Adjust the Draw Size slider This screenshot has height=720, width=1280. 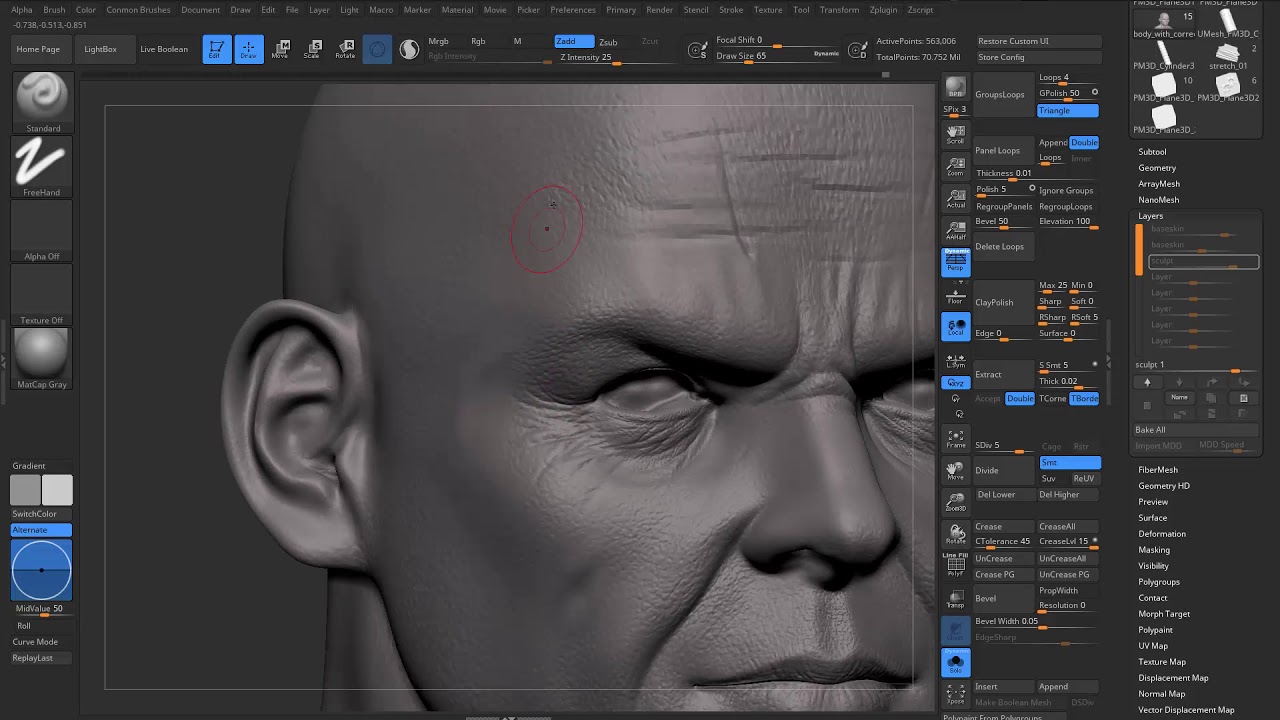point(777,57)
